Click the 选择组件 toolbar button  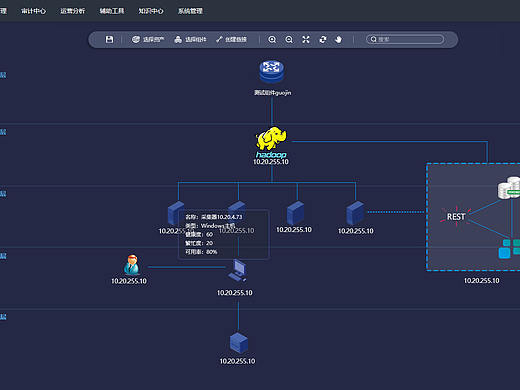tap(190, 39)
